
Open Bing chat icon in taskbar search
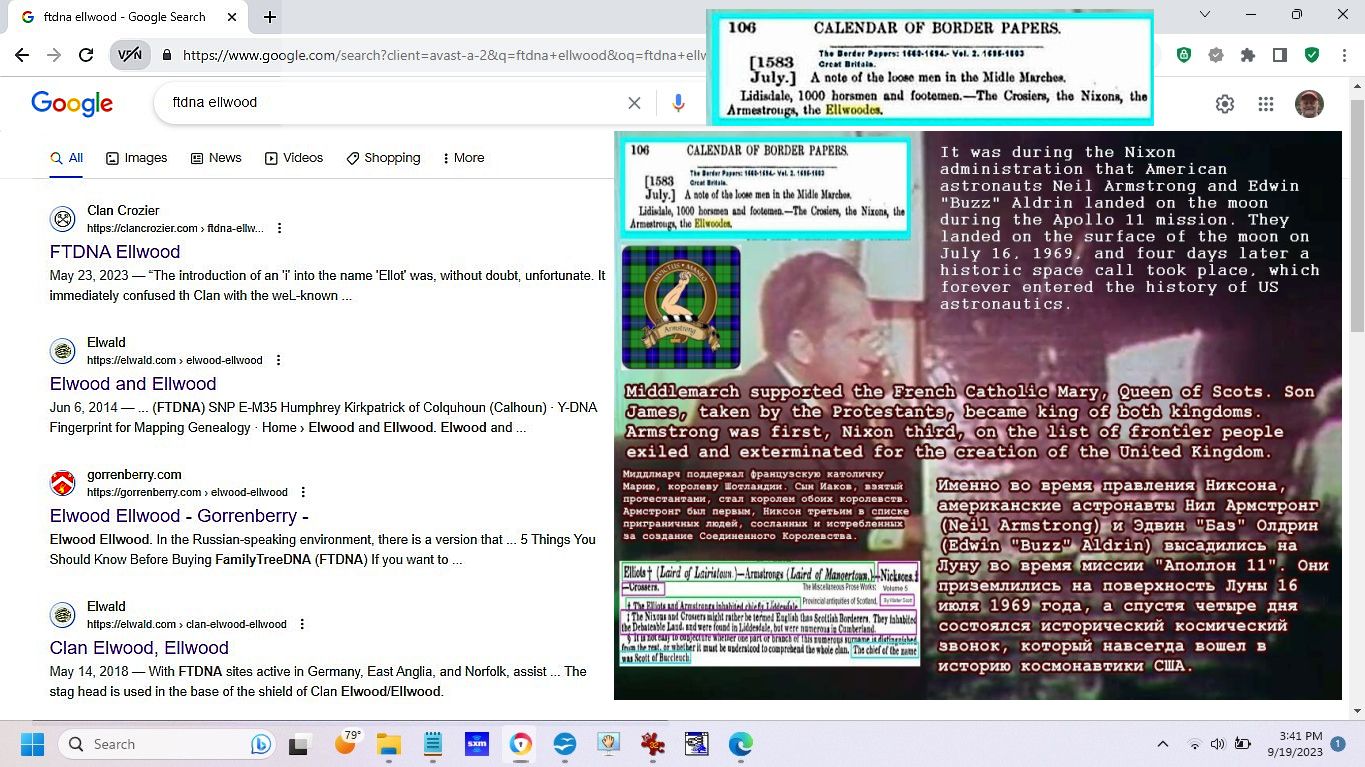[x=260, y=744]
